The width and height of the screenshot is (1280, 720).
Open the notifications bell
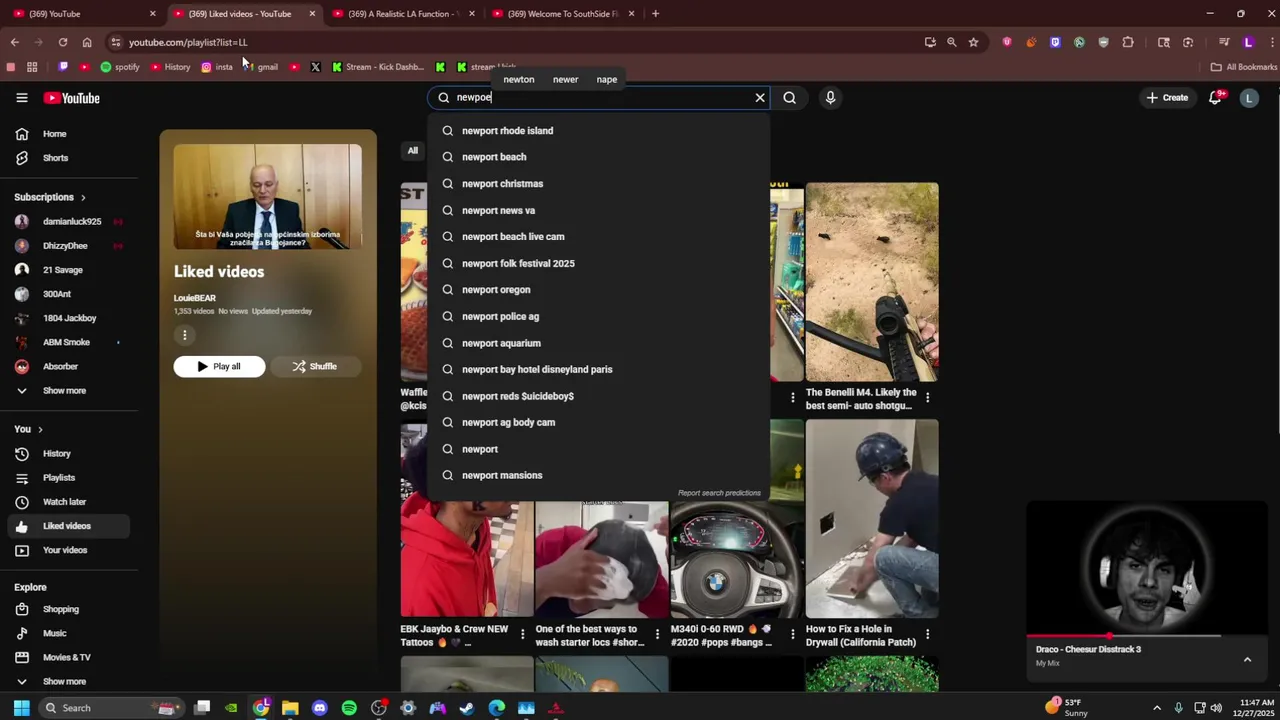click(1215, 98)
